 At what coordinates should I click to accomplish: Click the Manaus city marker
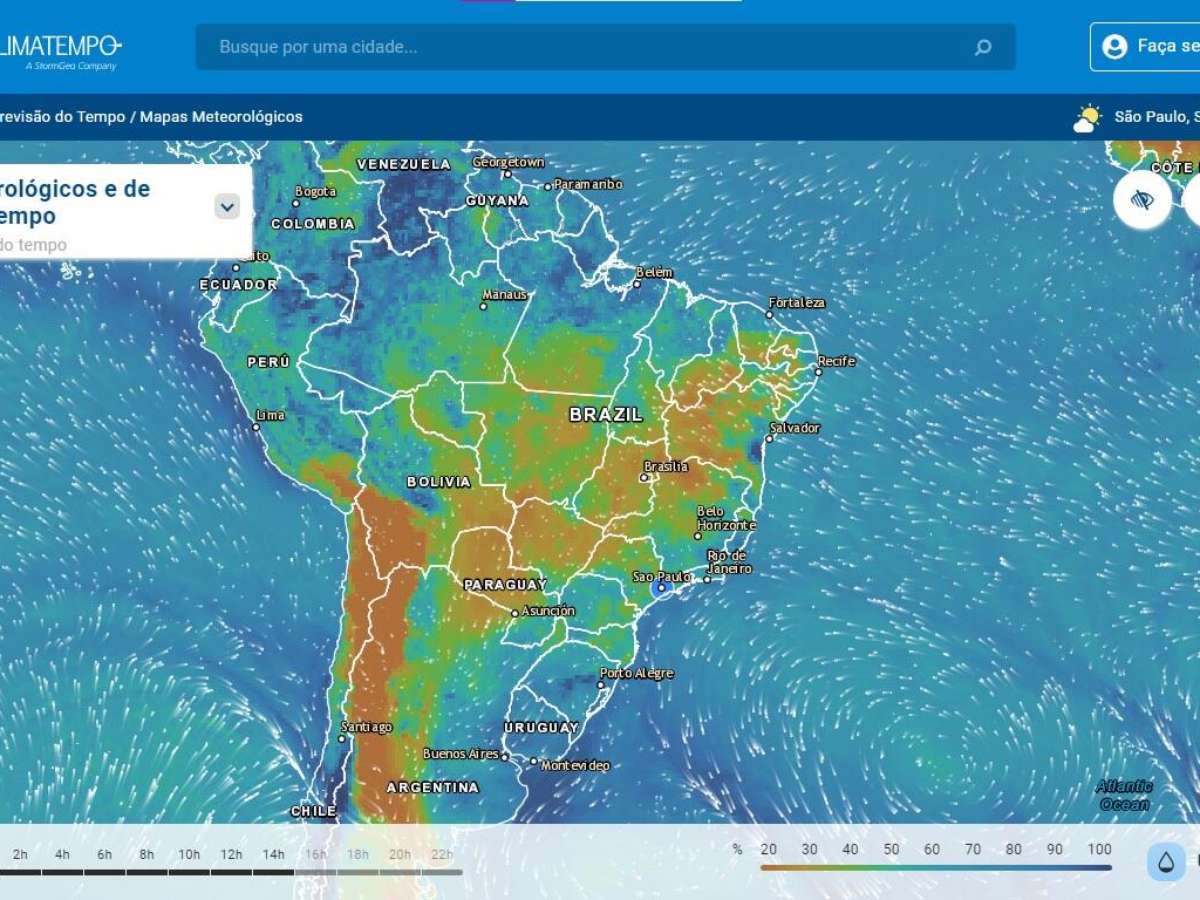coord(484,306)
